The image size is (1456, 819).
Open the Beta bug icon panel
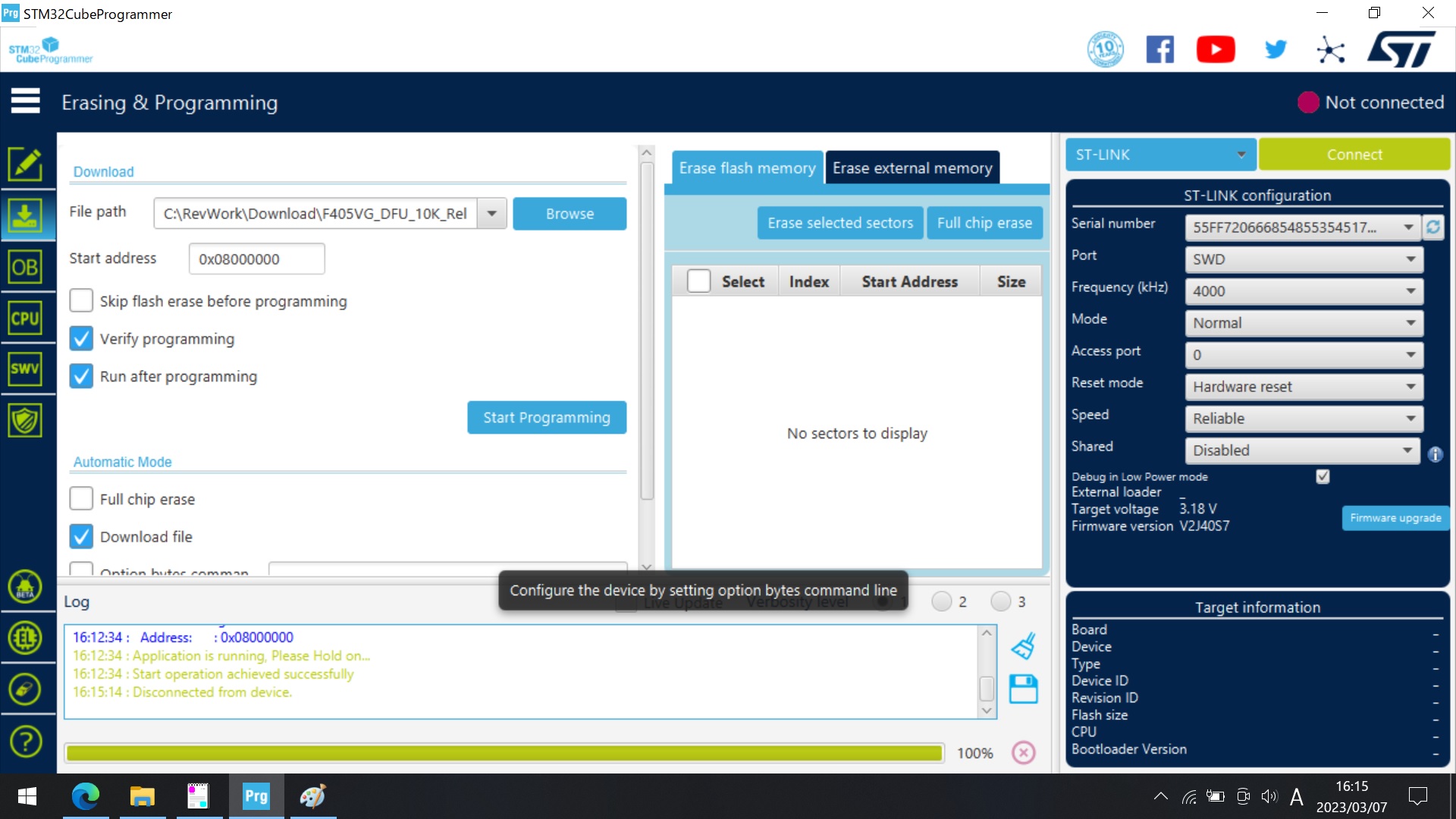25,587
